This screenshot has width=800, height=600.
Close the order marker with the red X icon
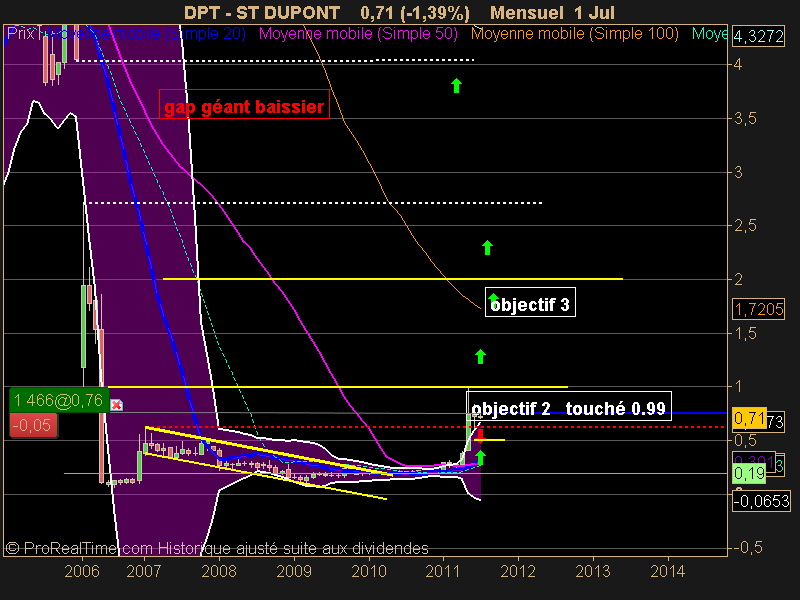point(116,405)
